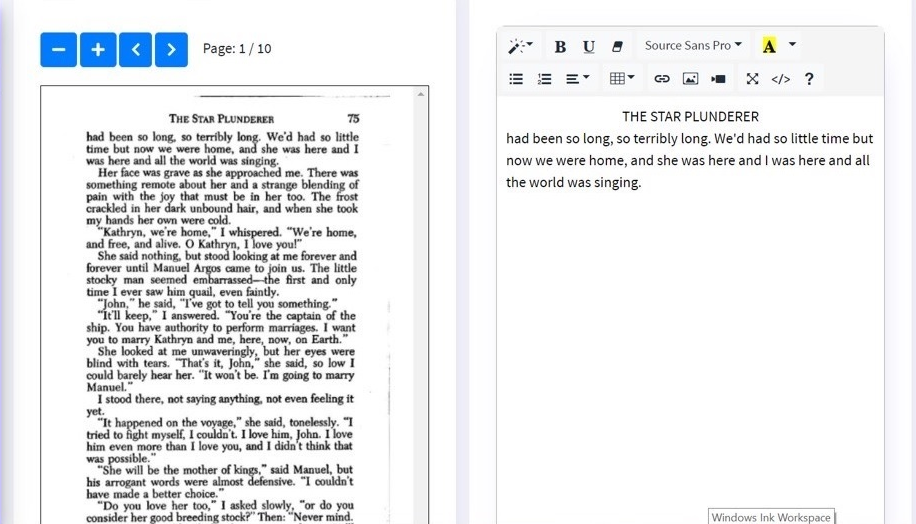Click the page indicator 'Page: 1 / 10'
This screenshot has height=524, width=916.
point(237,49)
